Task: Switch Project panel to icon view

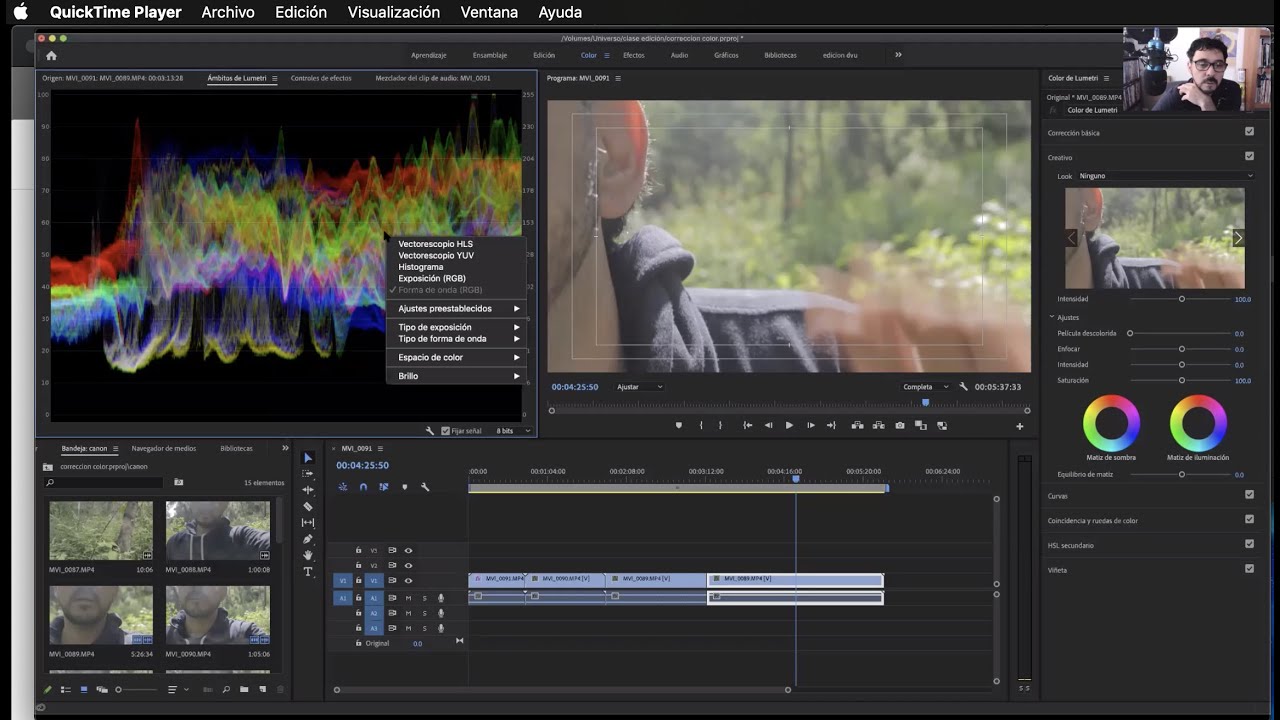Action: [x=83, y=689]
